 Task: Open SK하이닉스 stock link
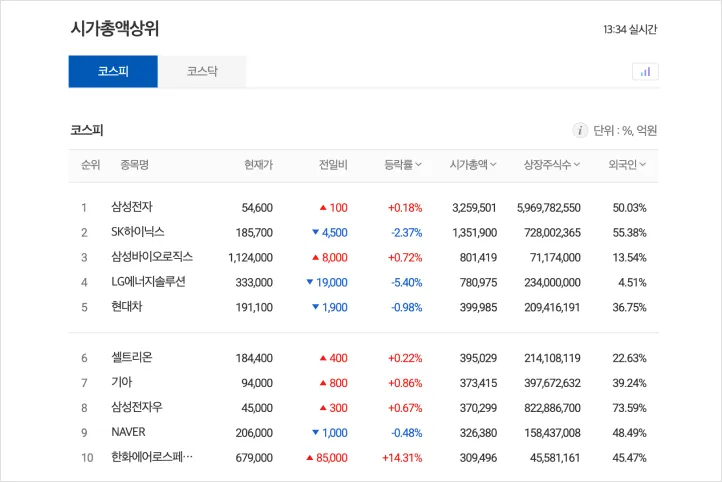(x=138, y=232)
